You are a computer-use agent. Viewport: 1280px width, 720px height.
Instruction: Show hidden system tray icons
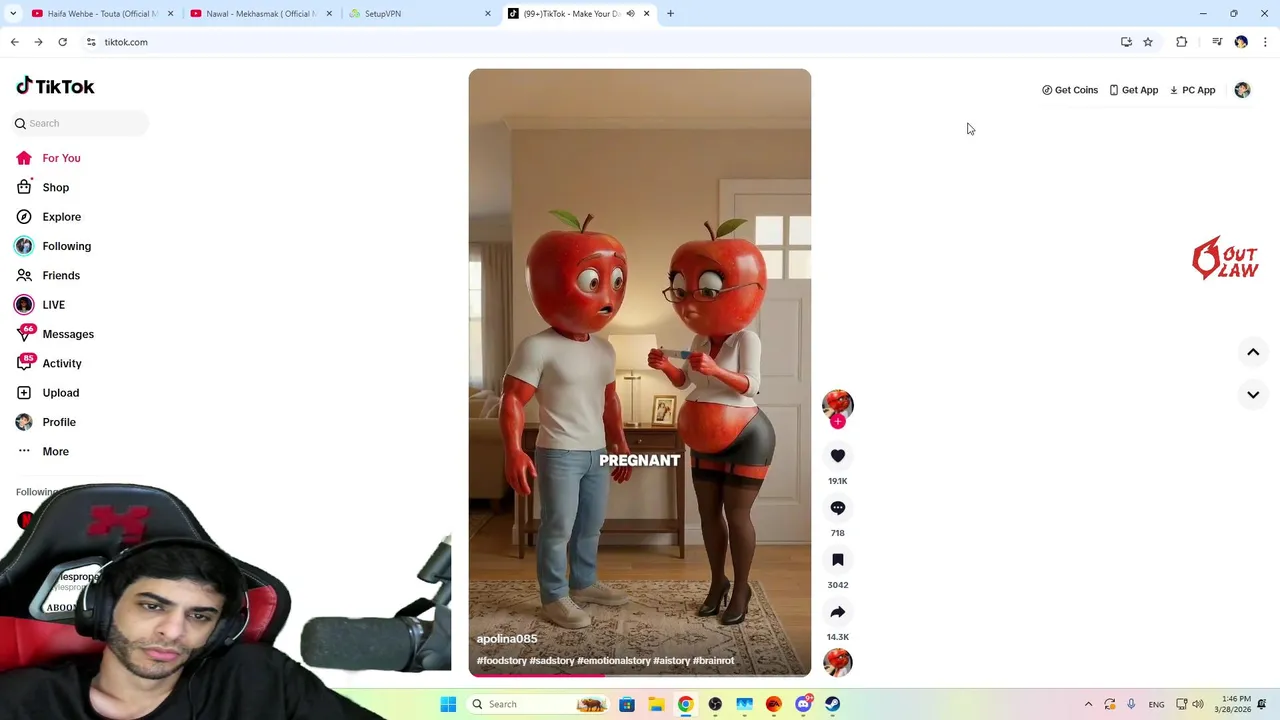pyautogui.click(x=1088, y=704)
